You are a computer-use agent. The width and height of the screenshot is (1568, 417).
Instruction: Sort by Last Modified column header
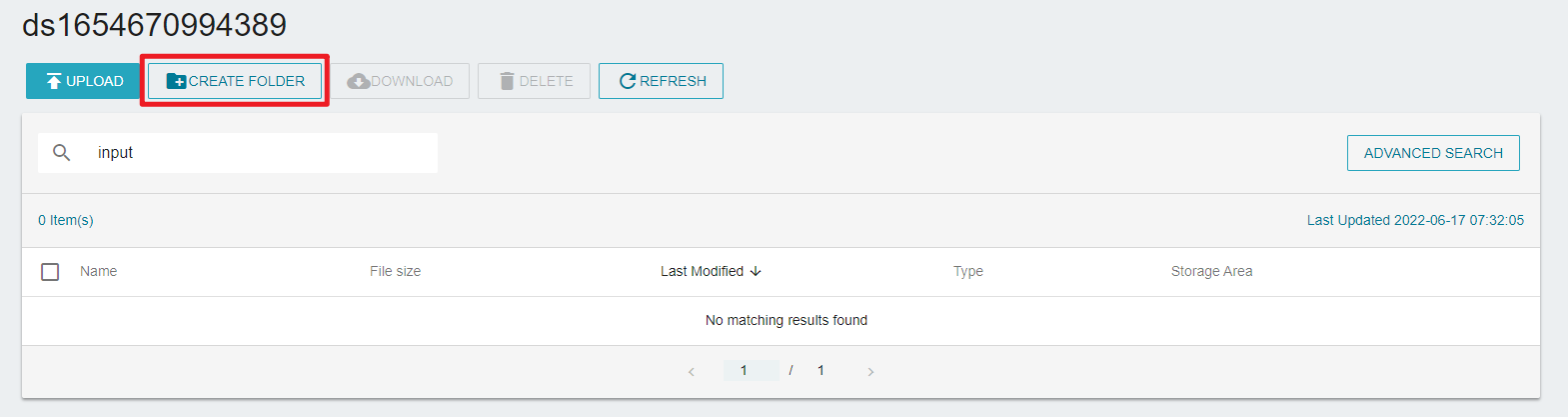pyautogui.click(x=702, y=271)
